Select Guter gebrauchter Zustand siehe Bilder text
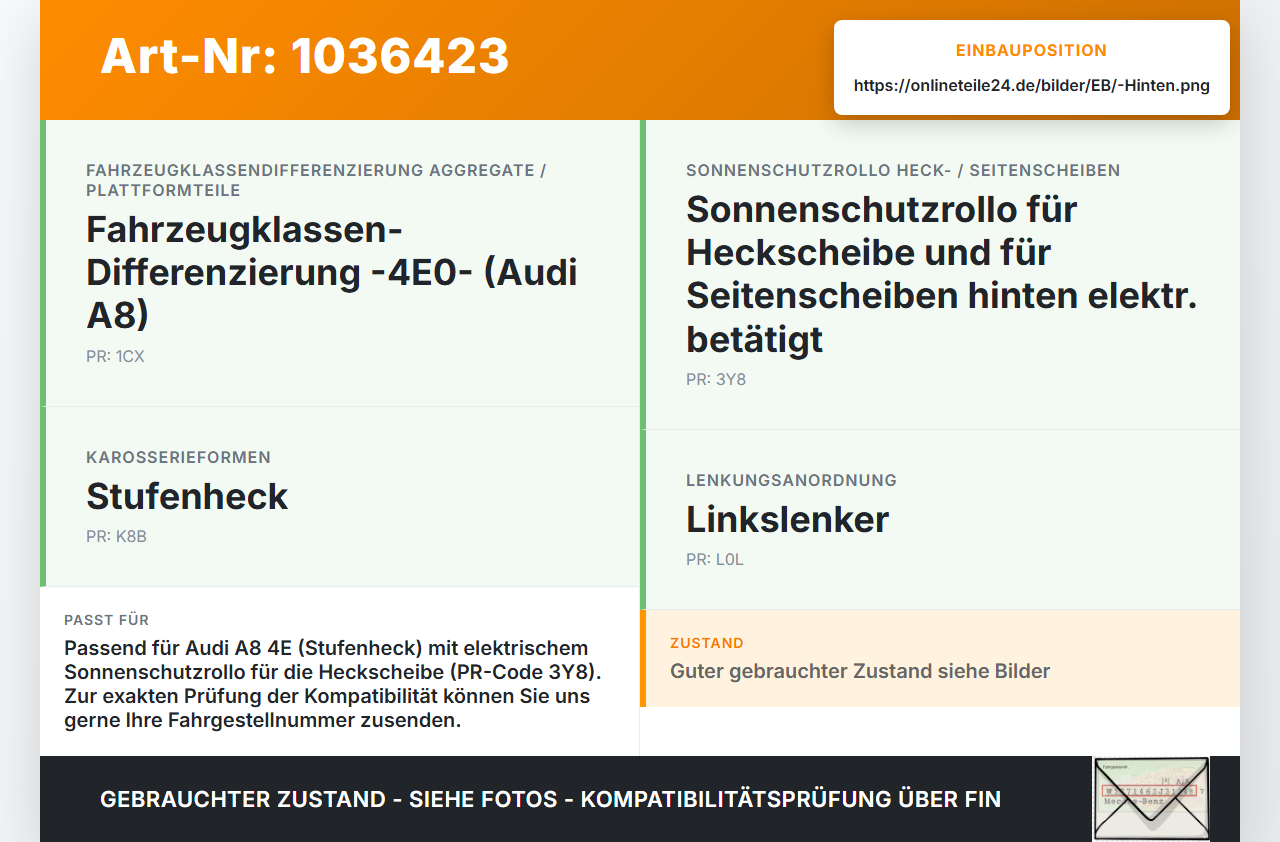 click(x=860, y=671)
